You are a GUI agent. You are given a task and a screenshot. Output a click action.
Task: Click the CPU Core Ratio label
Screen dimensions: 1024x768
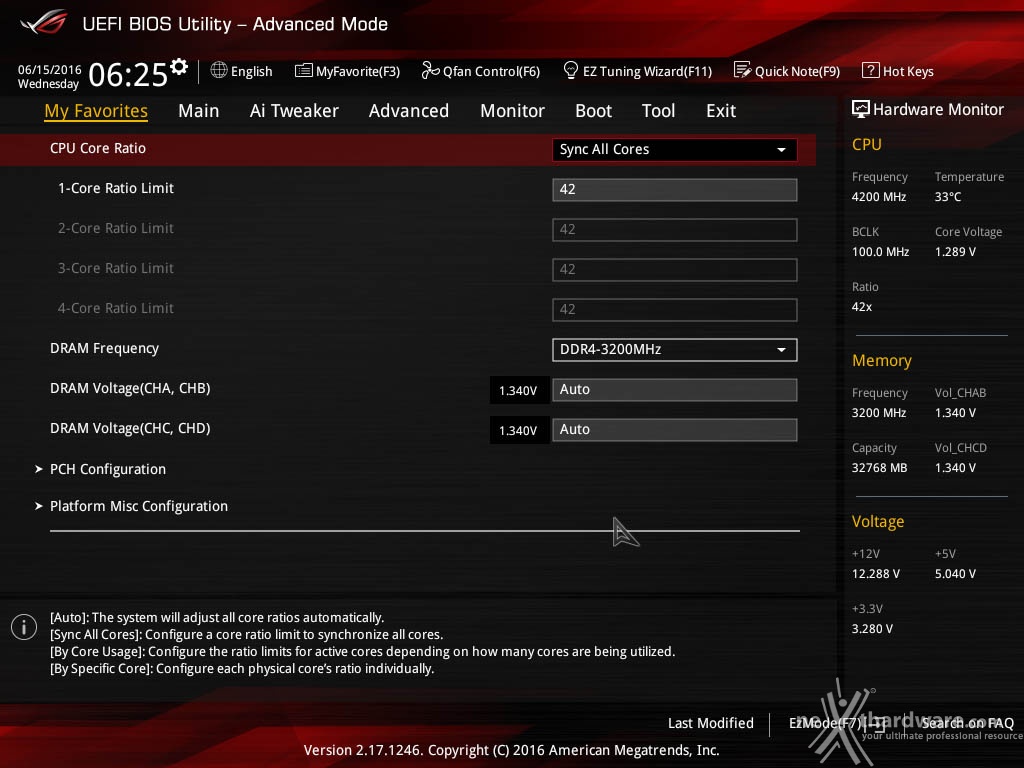pyautogui.click(x=98, y=148)
